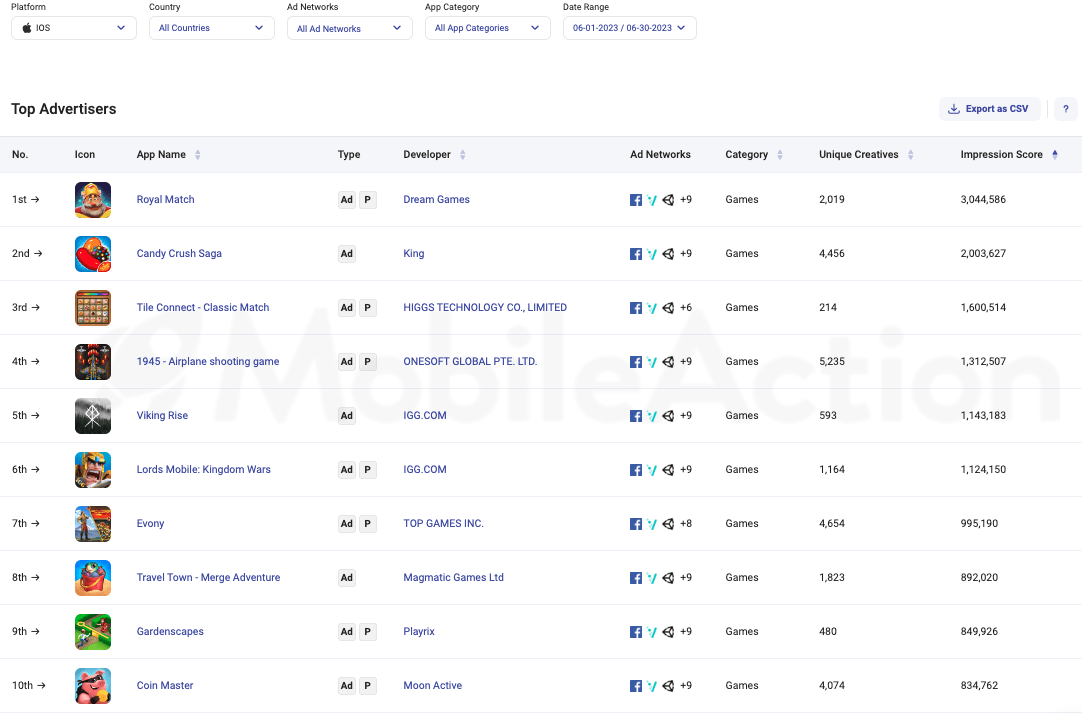
Task: Click the Tile Connect app icon
Action: (92, 308)
